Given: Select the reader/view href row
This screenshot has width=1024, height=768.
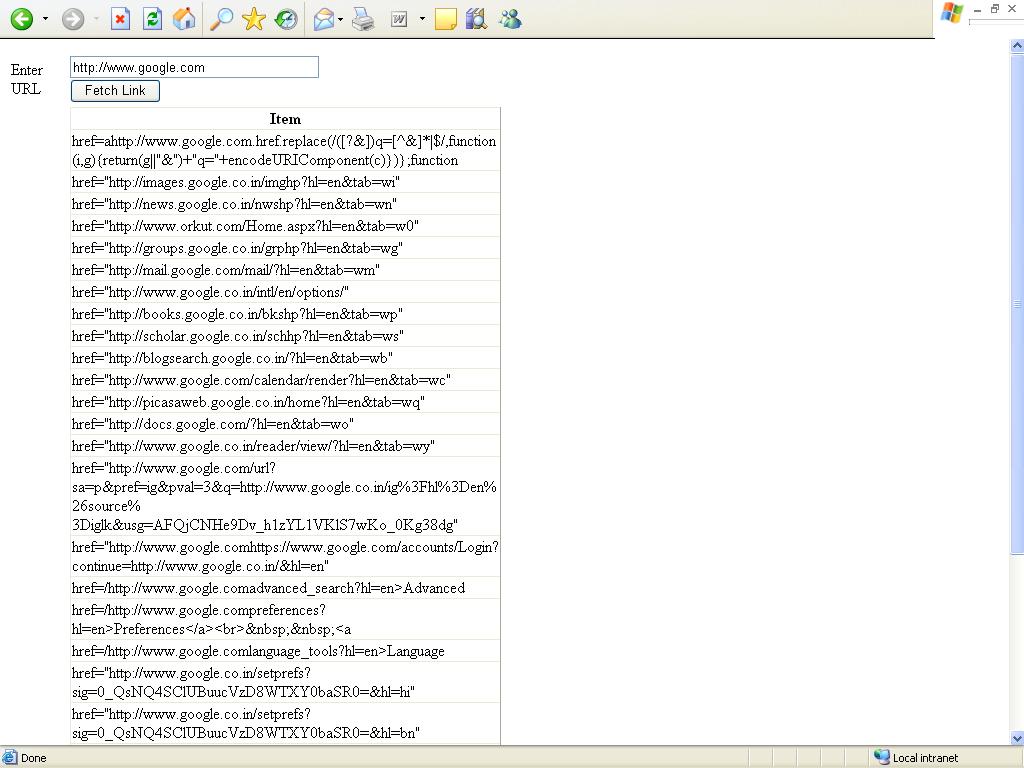Looking at the screenshot, I should tap(285, 446).
